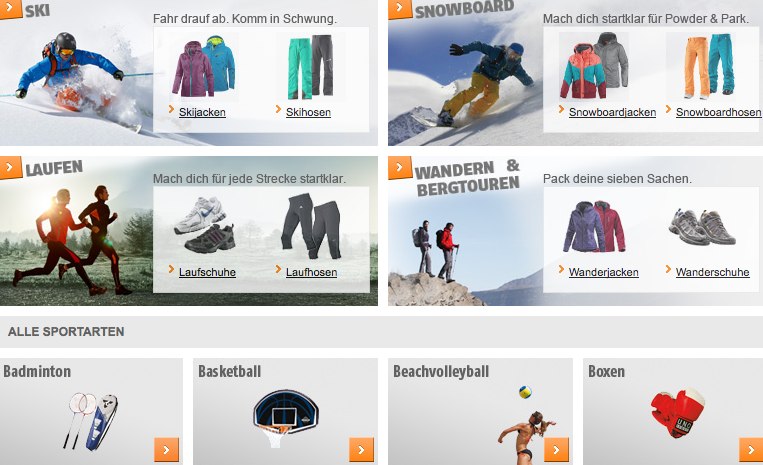
Task: Open the Skijacken link
Action: click(202, 112)
